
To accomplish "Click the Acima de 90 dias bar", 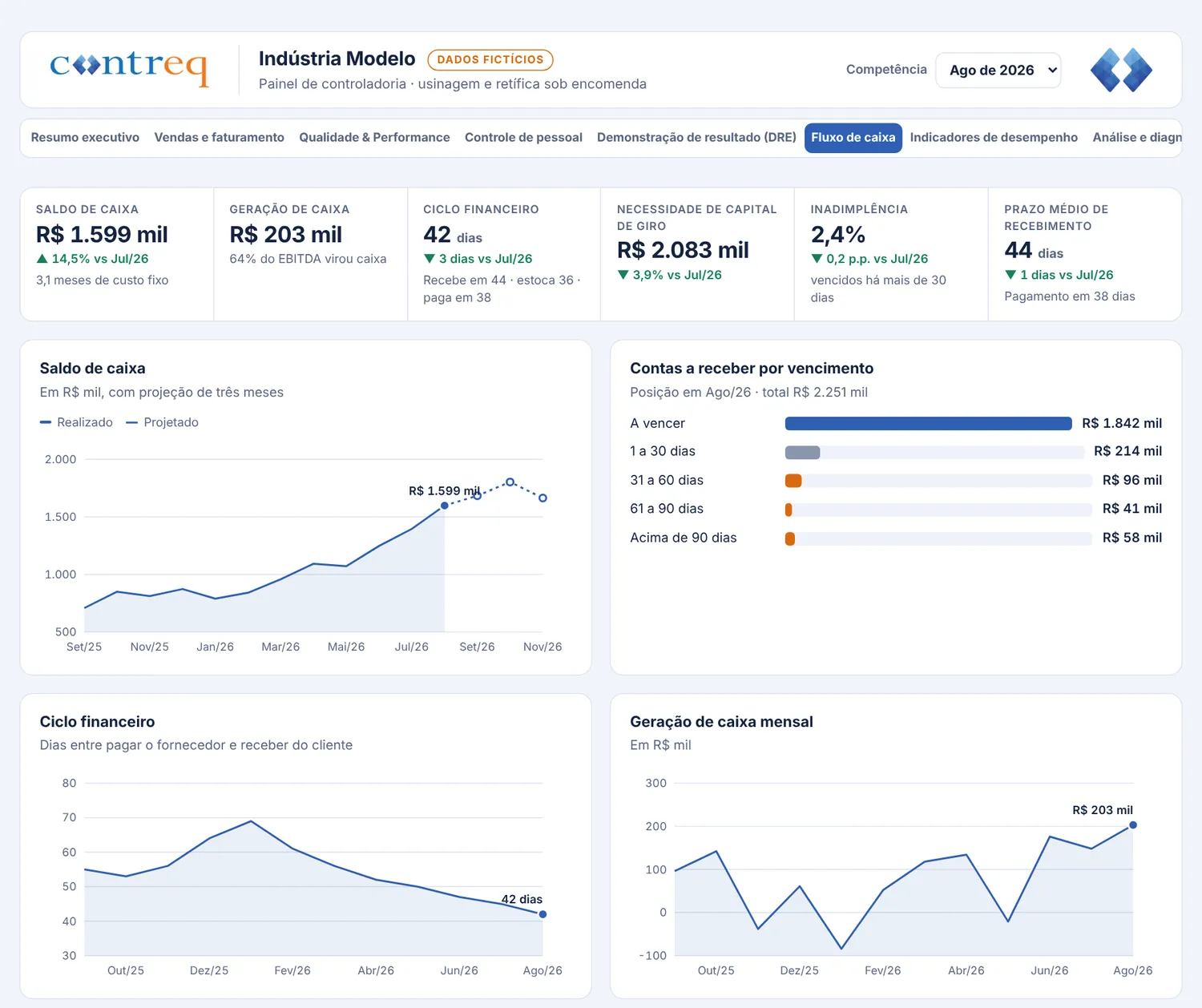I will click(x=790, y=538).
